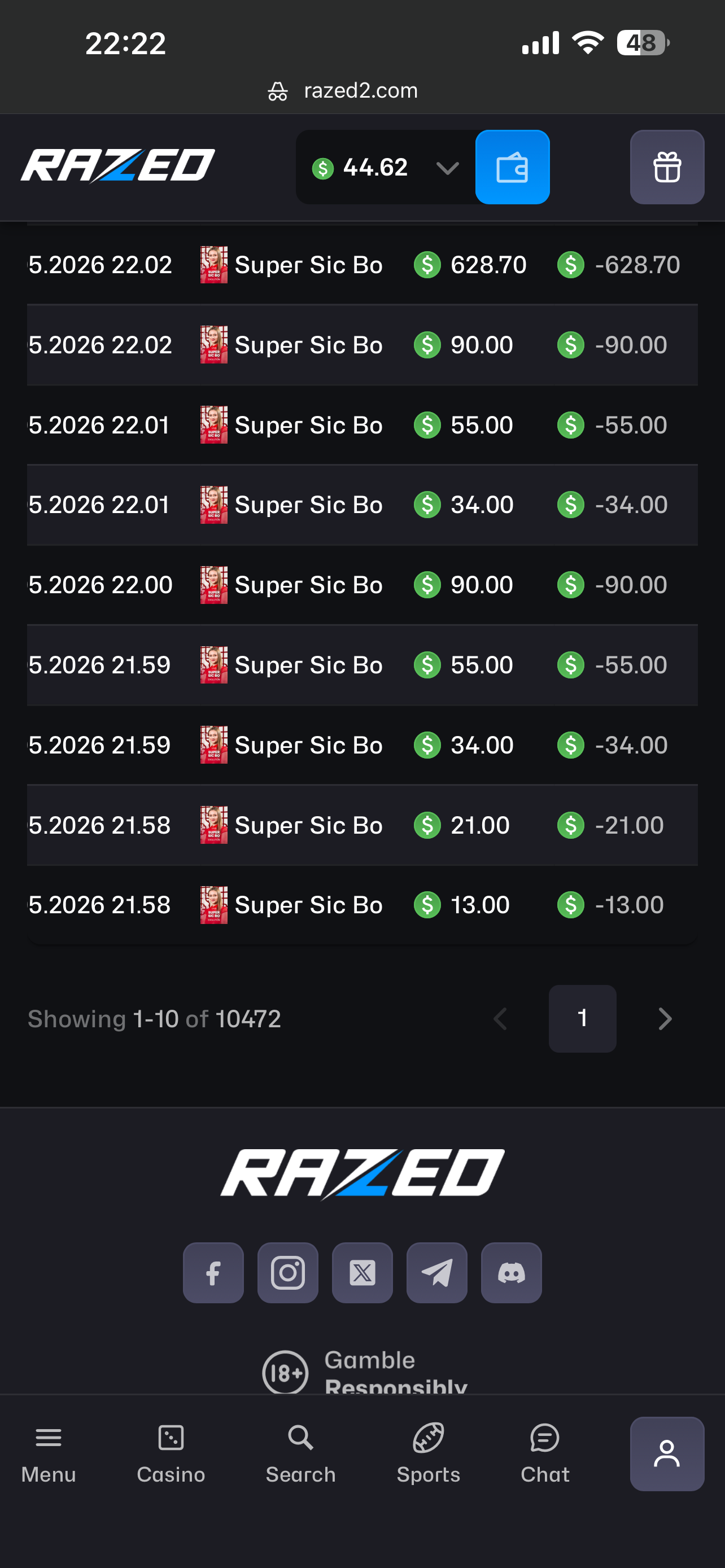Open the Menu tab
725x1568 pixels.
[49, 1454]
